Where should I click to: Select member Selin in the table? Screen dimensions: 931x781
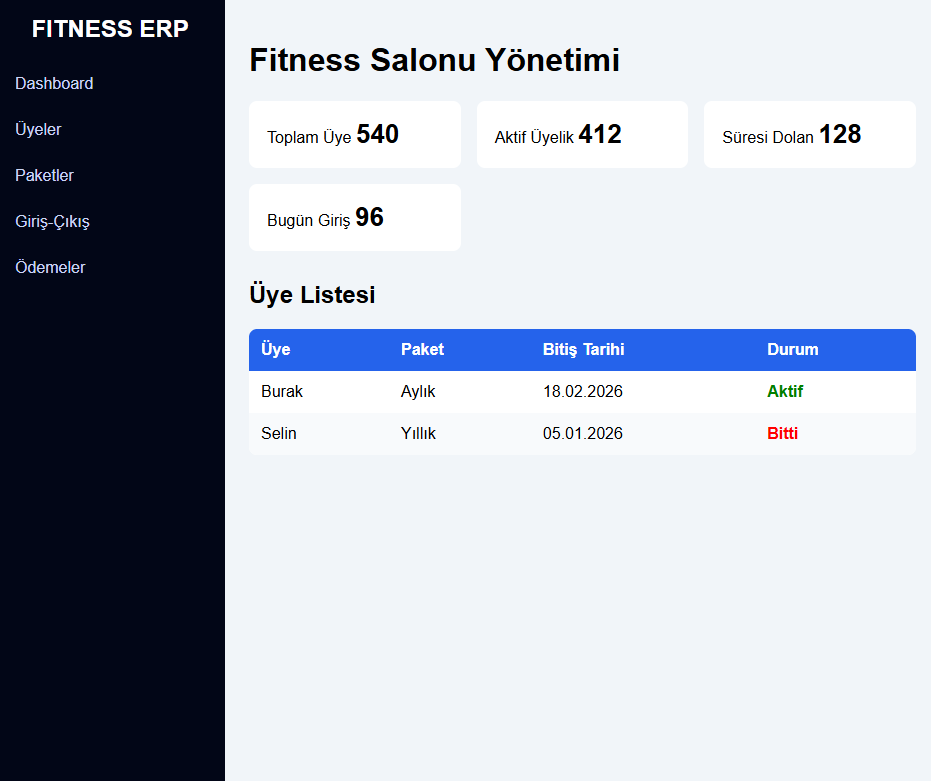[279, 434]
